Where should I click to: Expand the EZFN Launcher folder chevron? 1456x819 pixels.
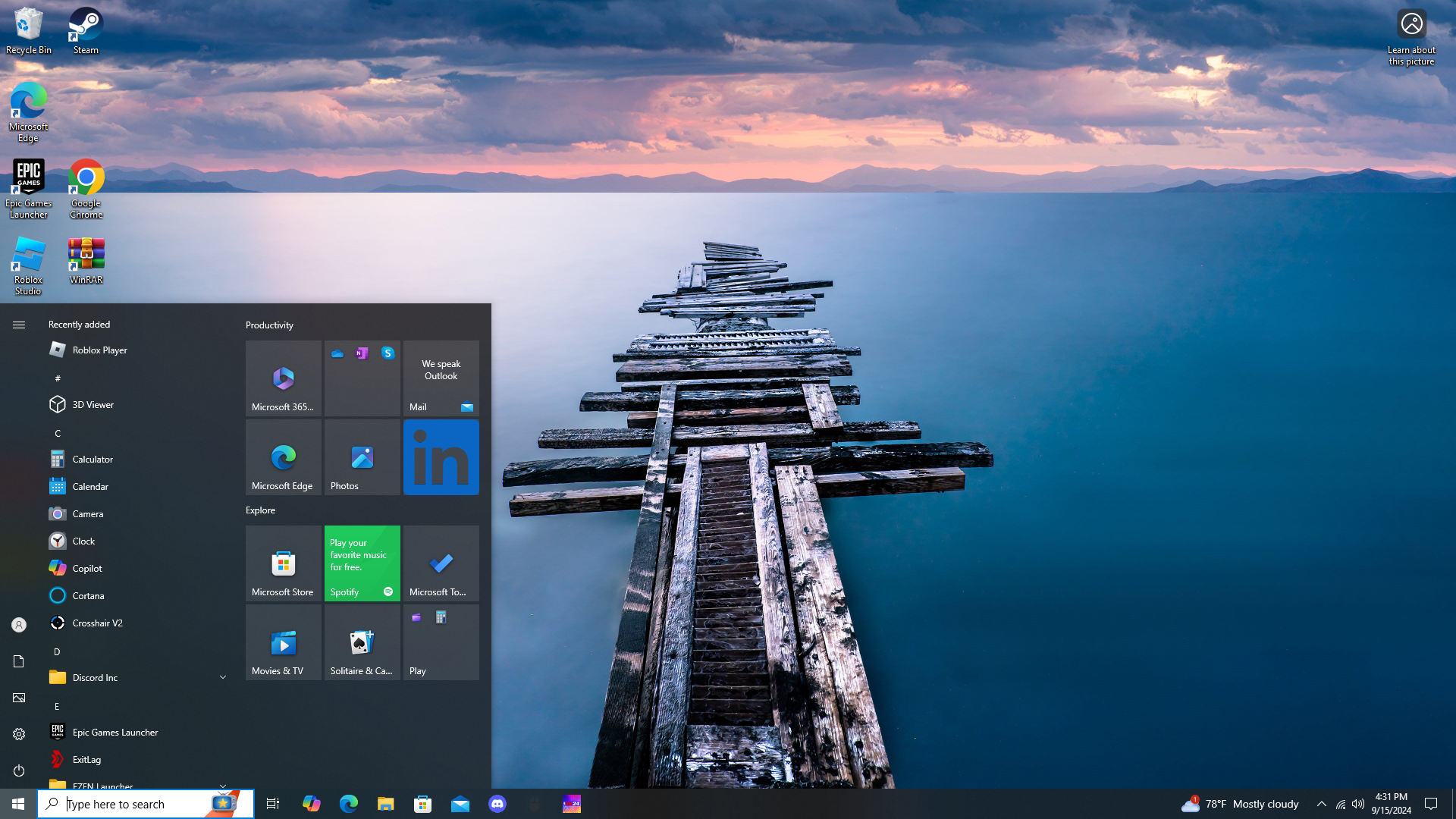tap(222, 785)
